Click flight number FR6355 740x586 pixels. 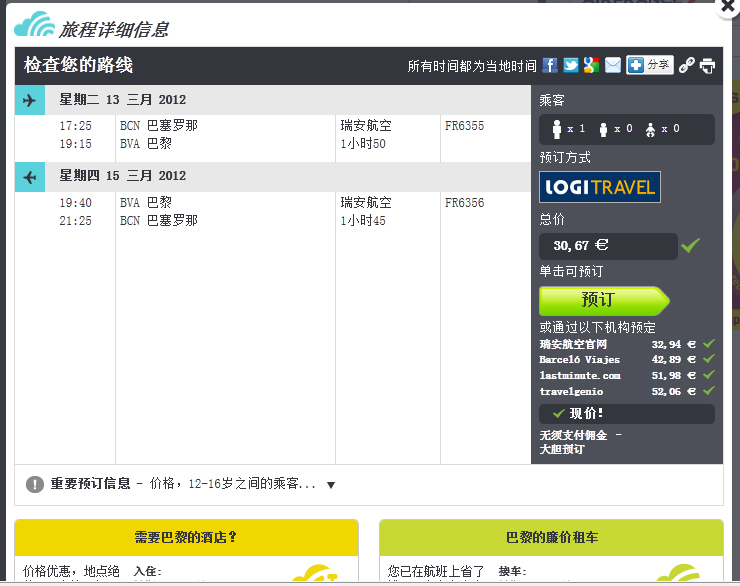click(x=464, y=126)
